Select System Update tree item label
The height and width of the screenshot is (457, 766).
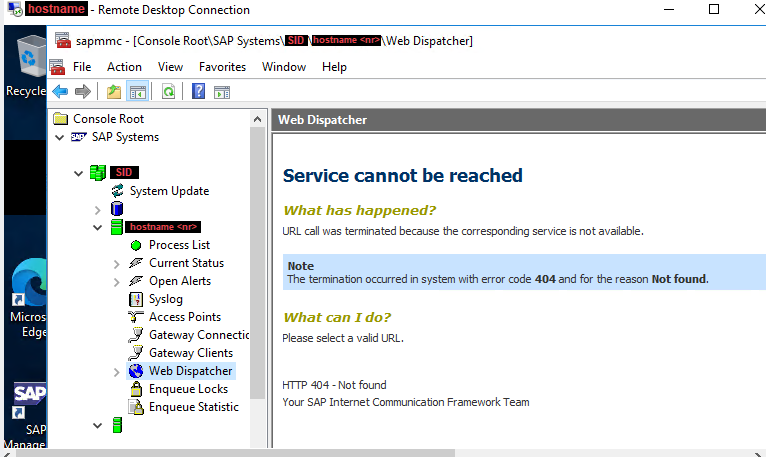tap(169, 191)
